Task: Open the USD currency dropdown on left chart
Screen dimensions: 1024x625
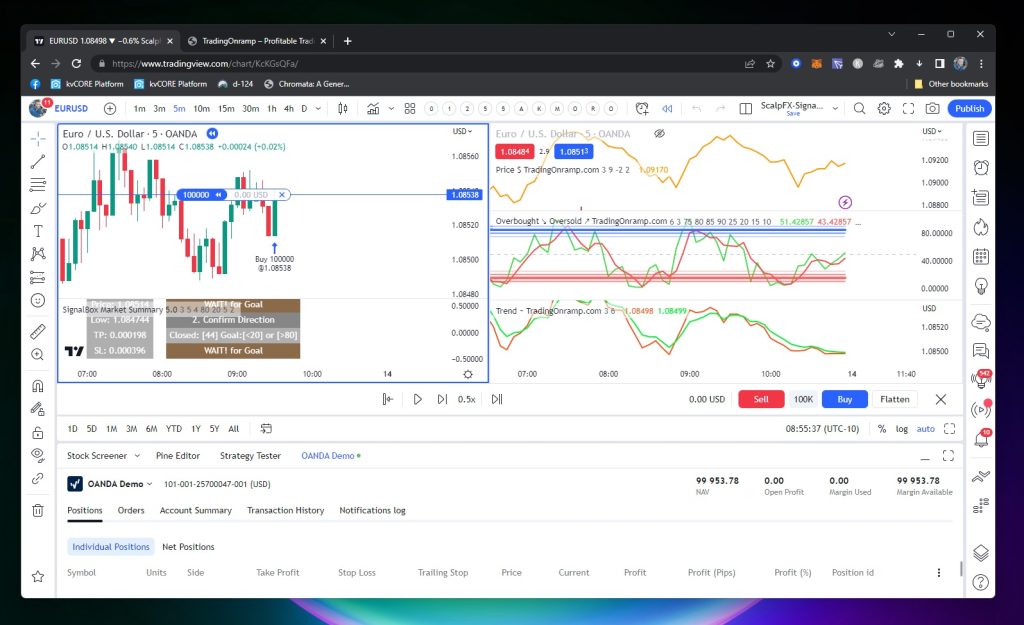Action: [463, 131]
